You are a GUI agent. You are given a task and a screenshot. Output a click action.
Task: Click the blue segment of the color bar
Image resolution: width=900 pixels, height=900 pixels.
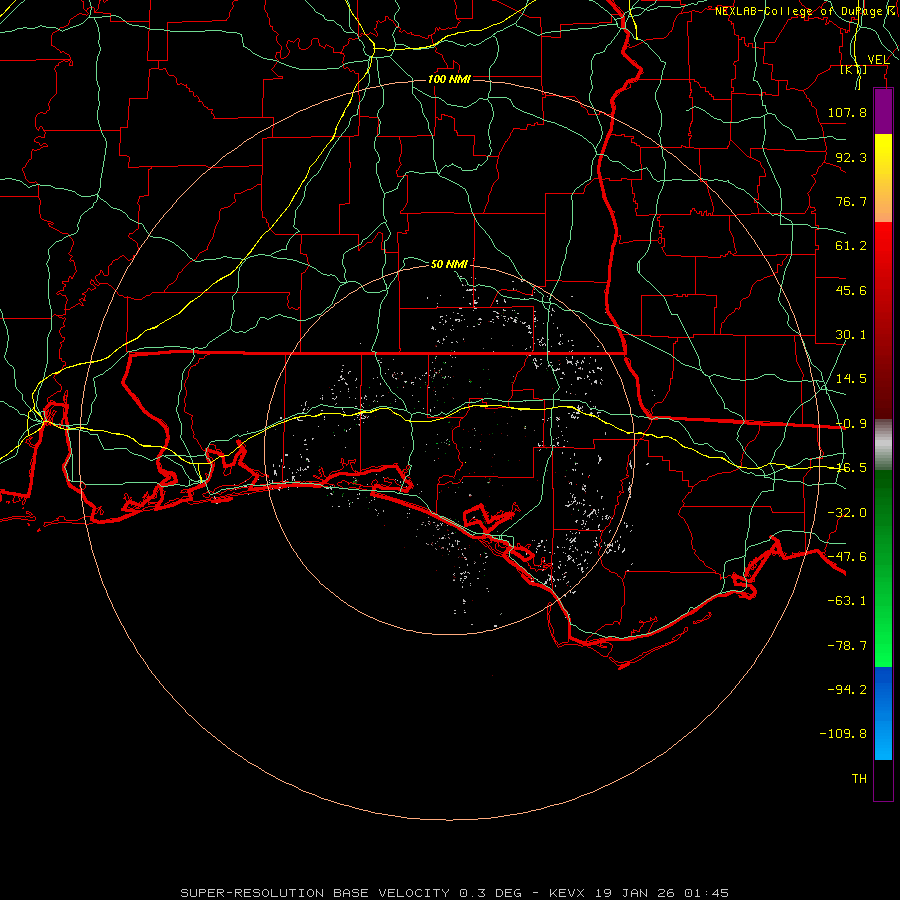point(883,713)
